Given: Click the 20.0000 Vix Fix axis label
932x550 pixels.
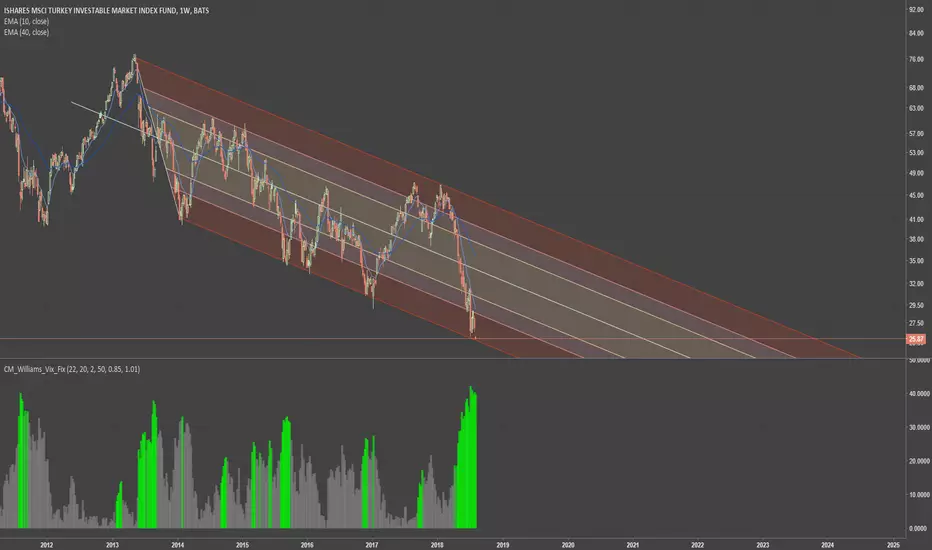Looking at the screenshot, I should tap(918, 461).
